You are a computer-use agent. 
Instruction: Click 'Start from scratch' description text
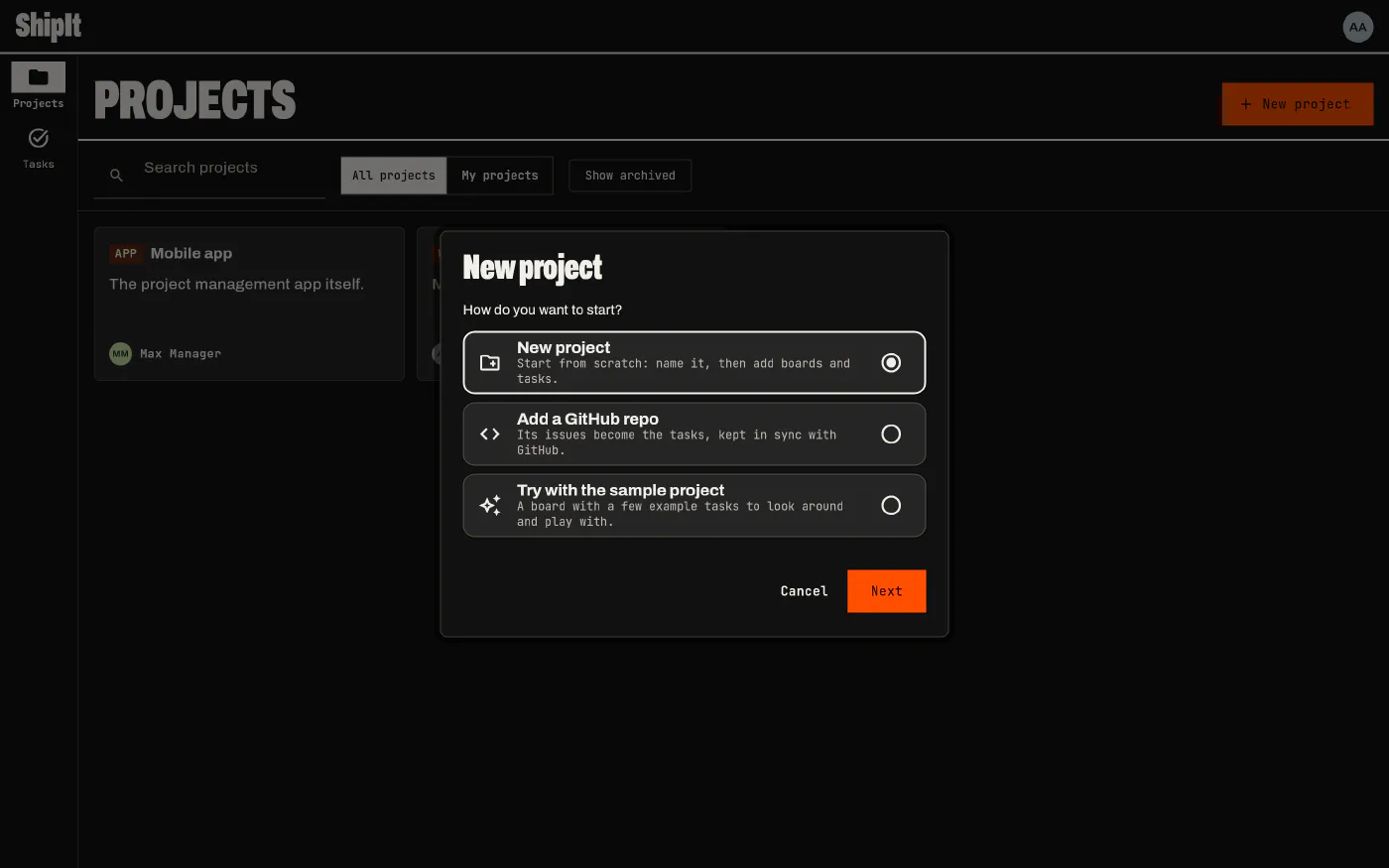point(684,371)
